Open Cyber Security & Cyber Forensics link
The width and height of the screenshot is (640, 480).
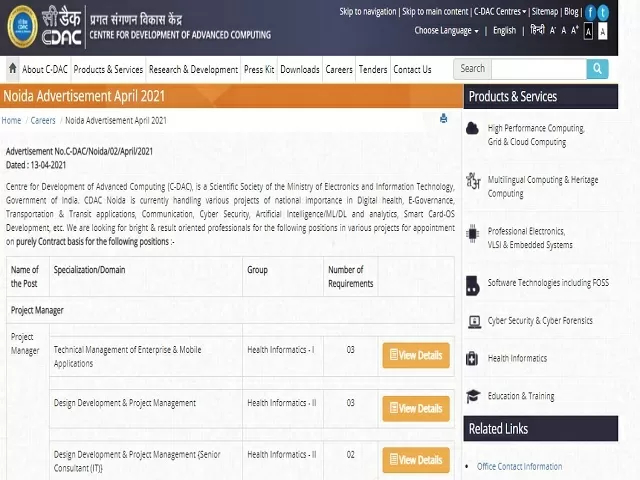(x=540, y=321)
